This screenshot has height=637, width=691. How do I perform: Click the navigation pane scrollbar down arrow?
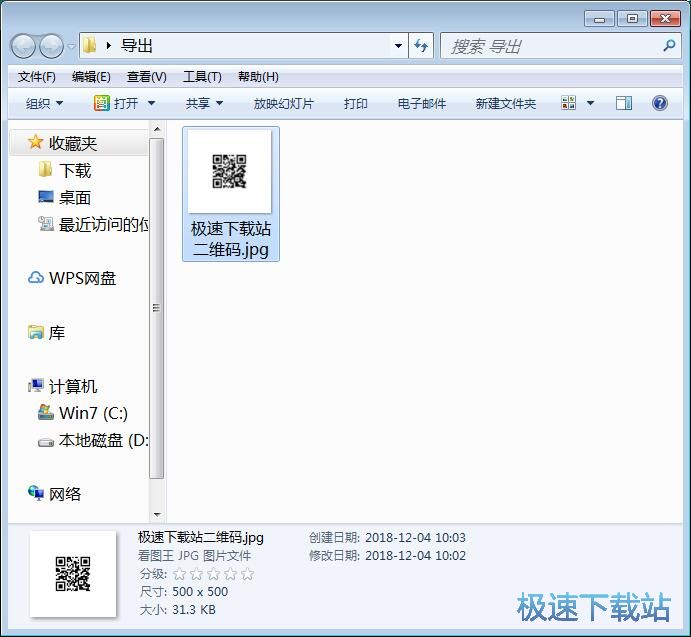click(156, 514)
